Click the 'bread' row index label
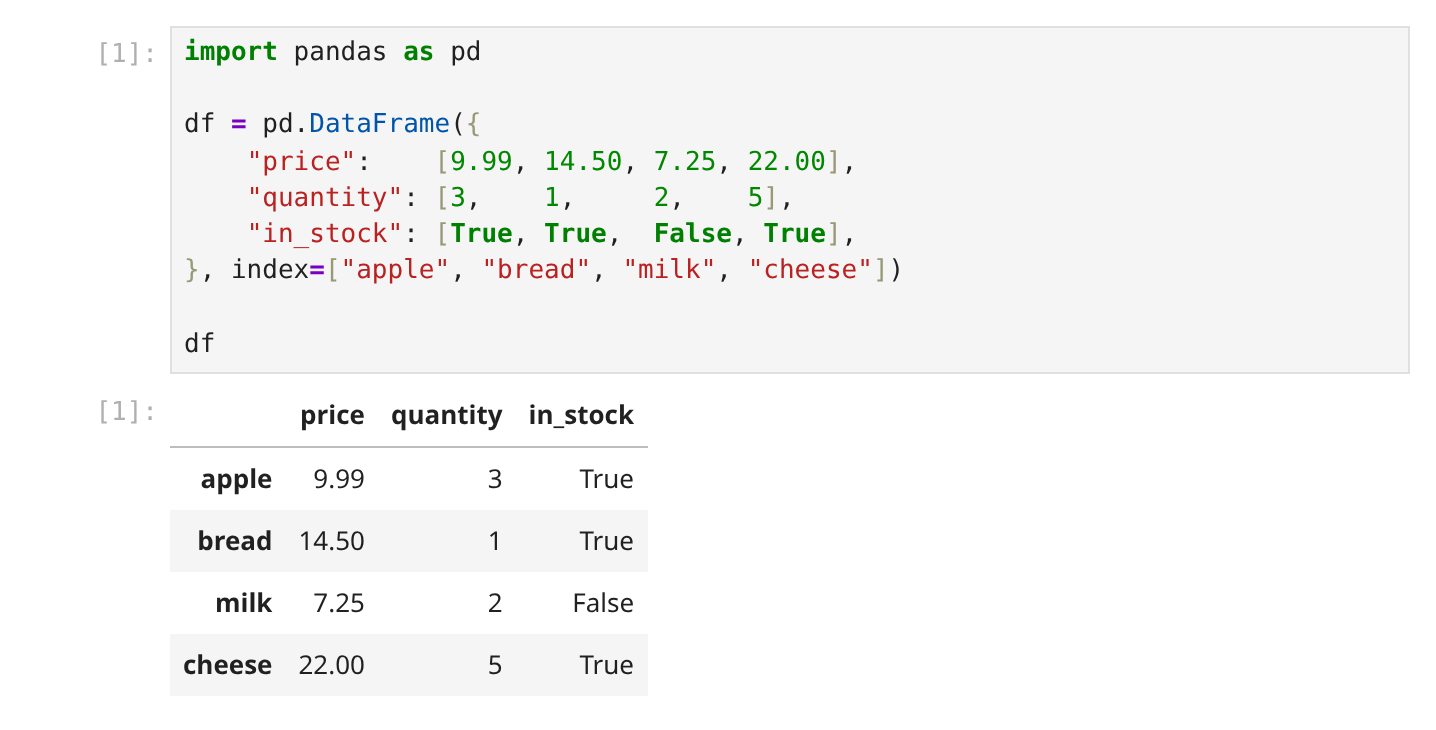 coord(234,541)
